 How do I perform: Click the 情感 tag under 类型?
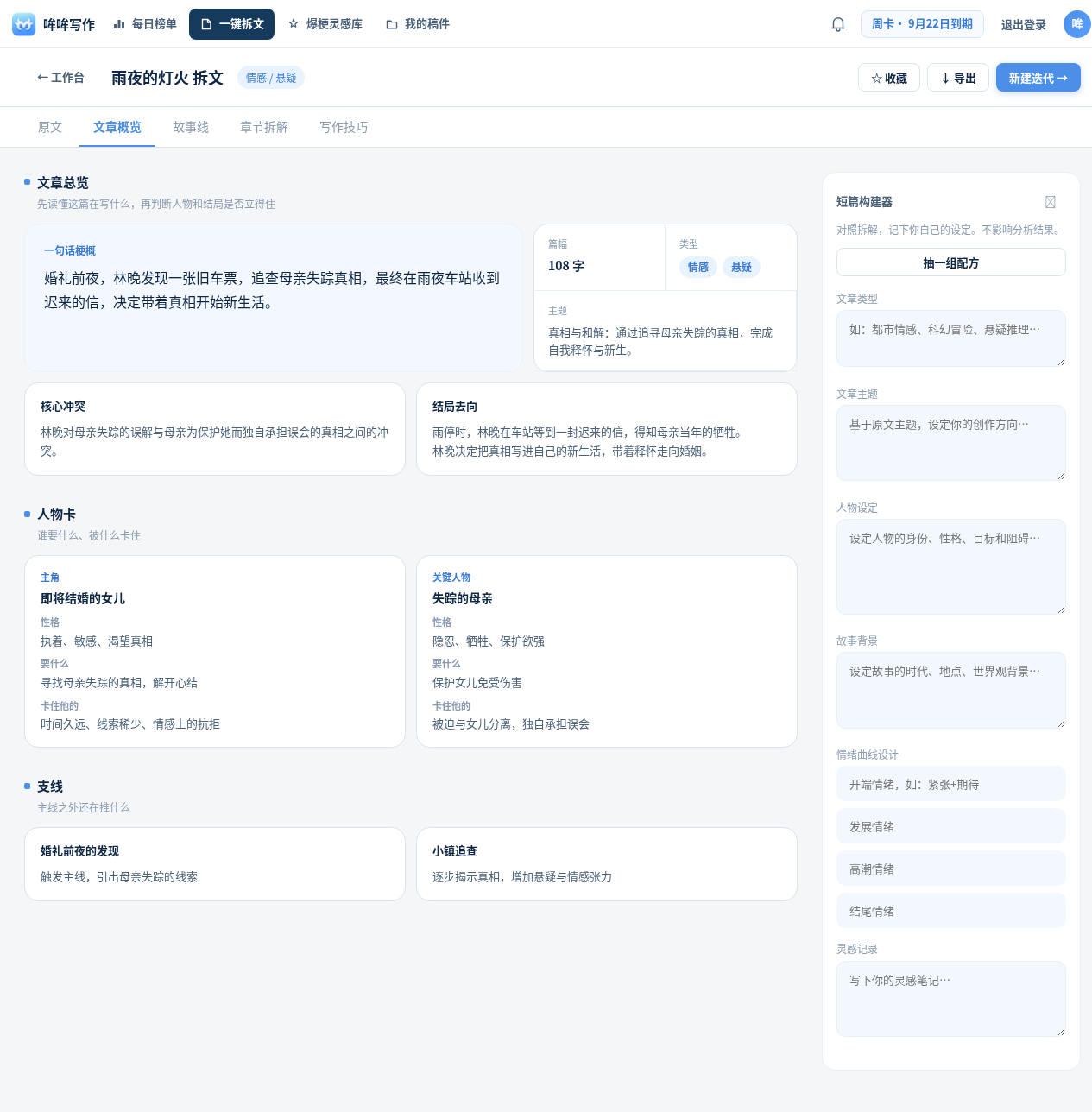point(697,267)
